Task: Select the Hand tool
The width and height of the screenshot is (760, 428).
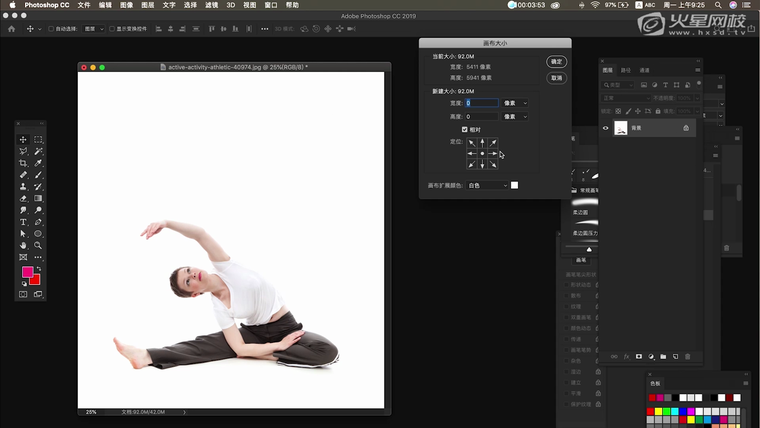Action: (23, 245)
